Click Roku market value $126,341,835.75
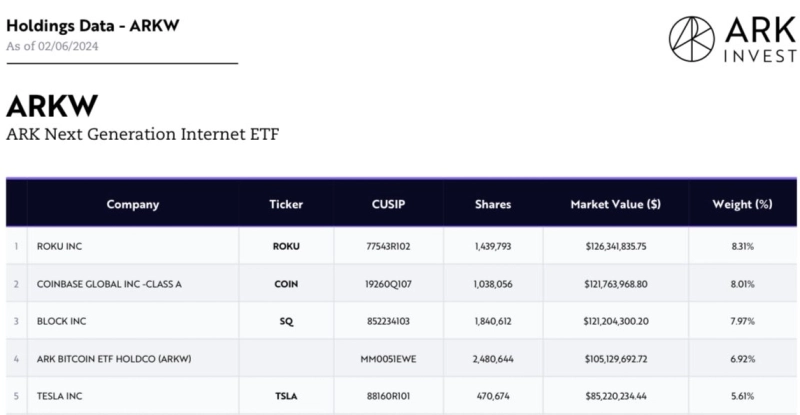800x415 pixels. (614, 246)
